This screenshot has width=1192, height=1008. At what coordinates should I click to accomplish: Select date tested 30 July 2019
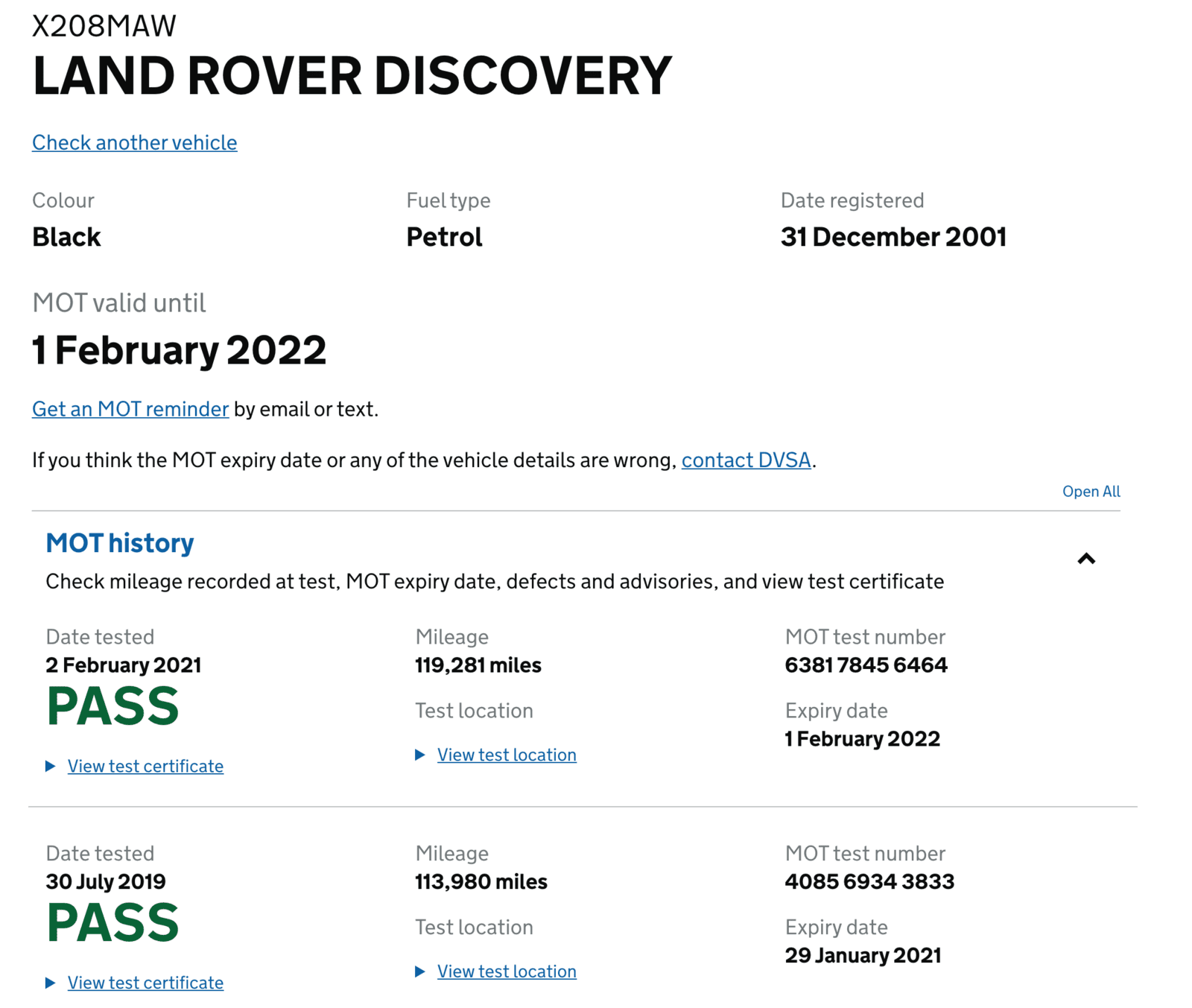tap(106, 882)
